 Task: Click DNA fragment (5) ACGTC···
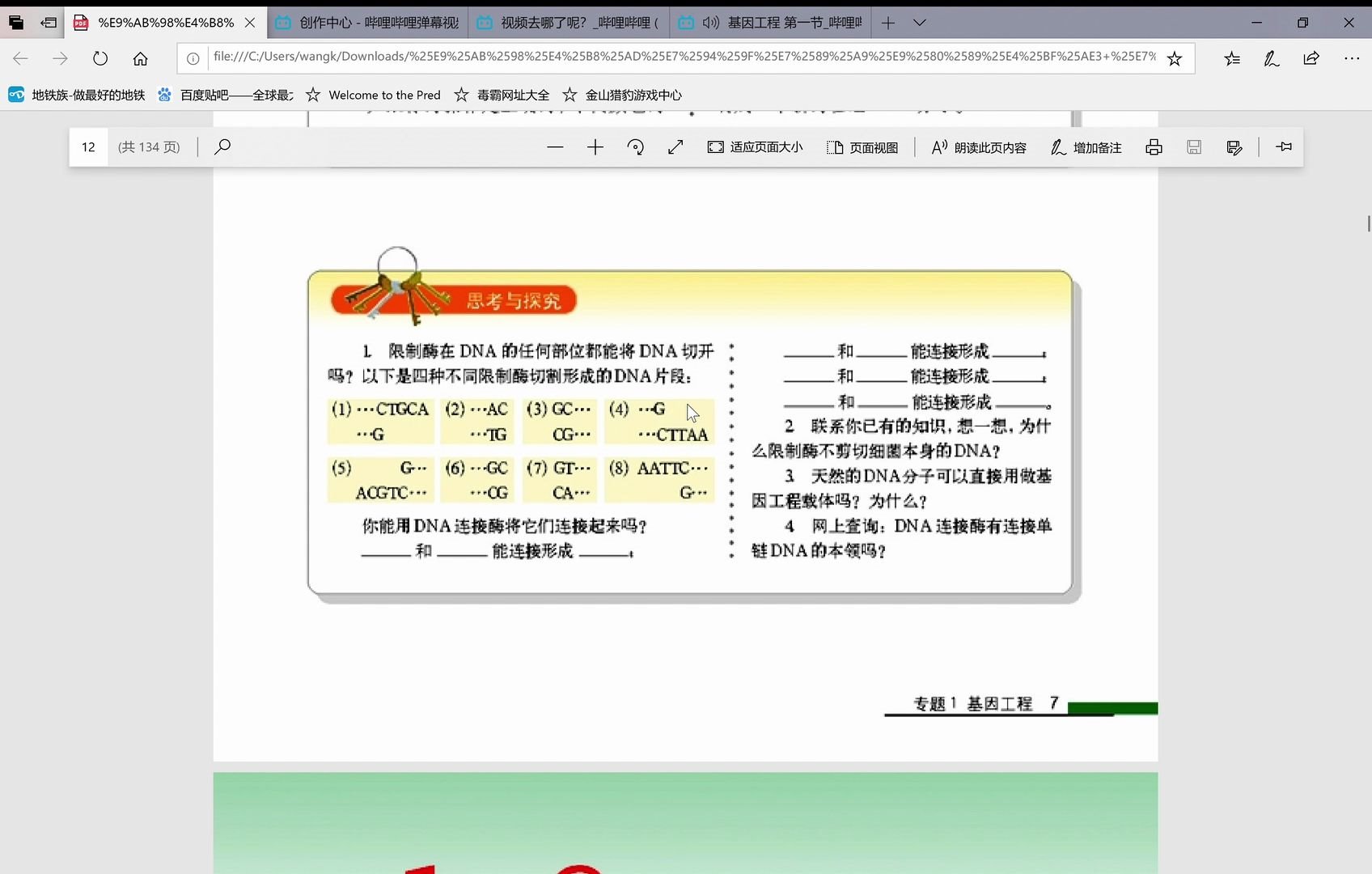coord(380,480)
